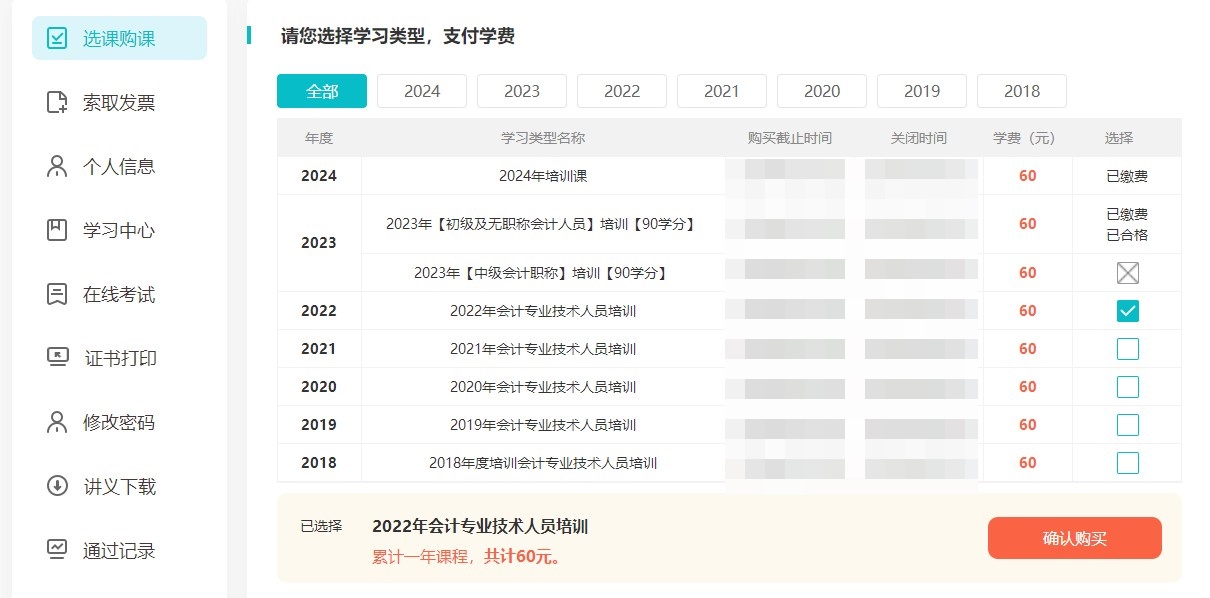The image size is (1210, 598).
Task: Open 修改密码 from sidebar
Action: click(119, 422)
